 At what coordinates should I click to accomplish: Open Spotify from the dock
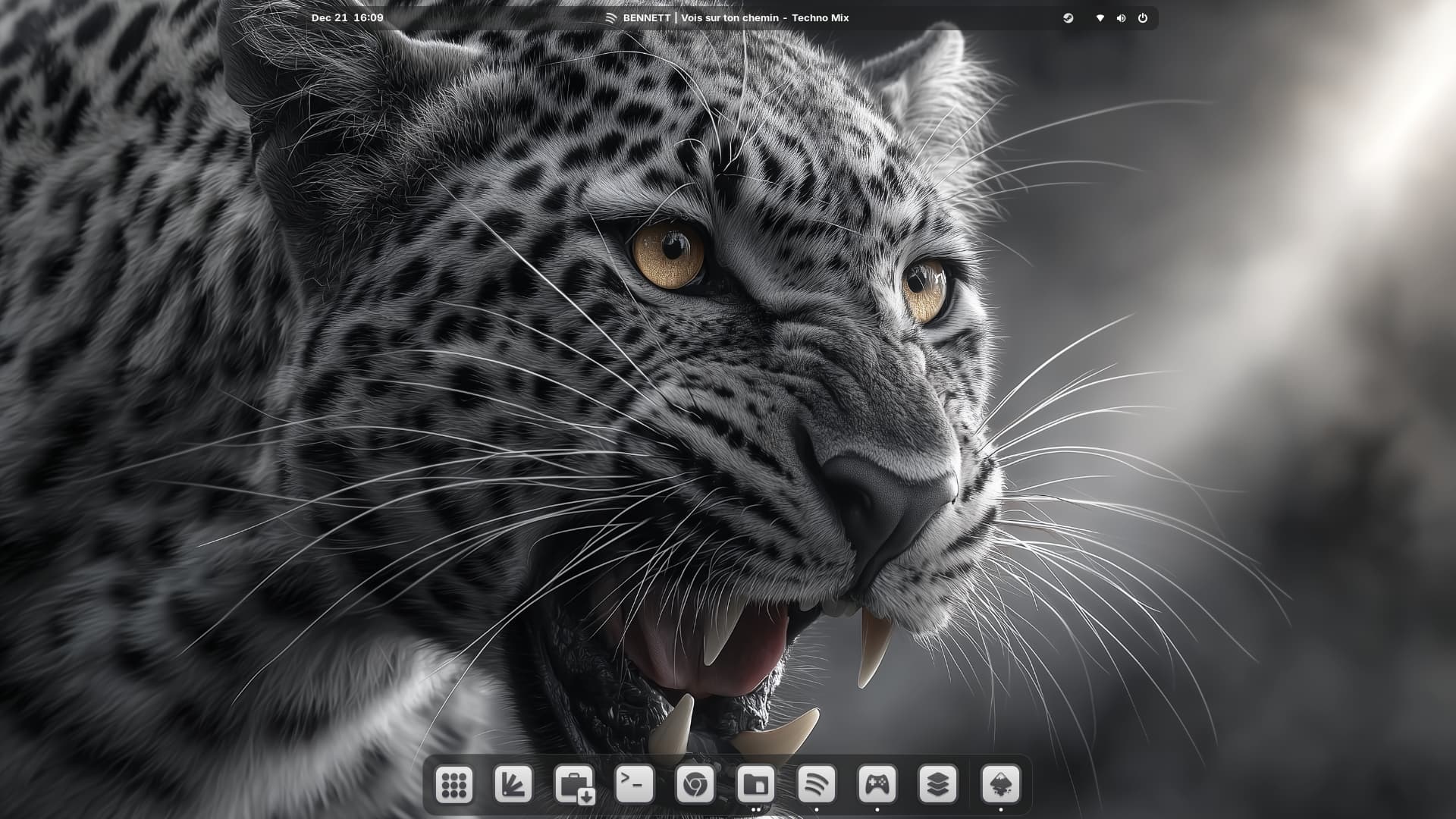816,785
